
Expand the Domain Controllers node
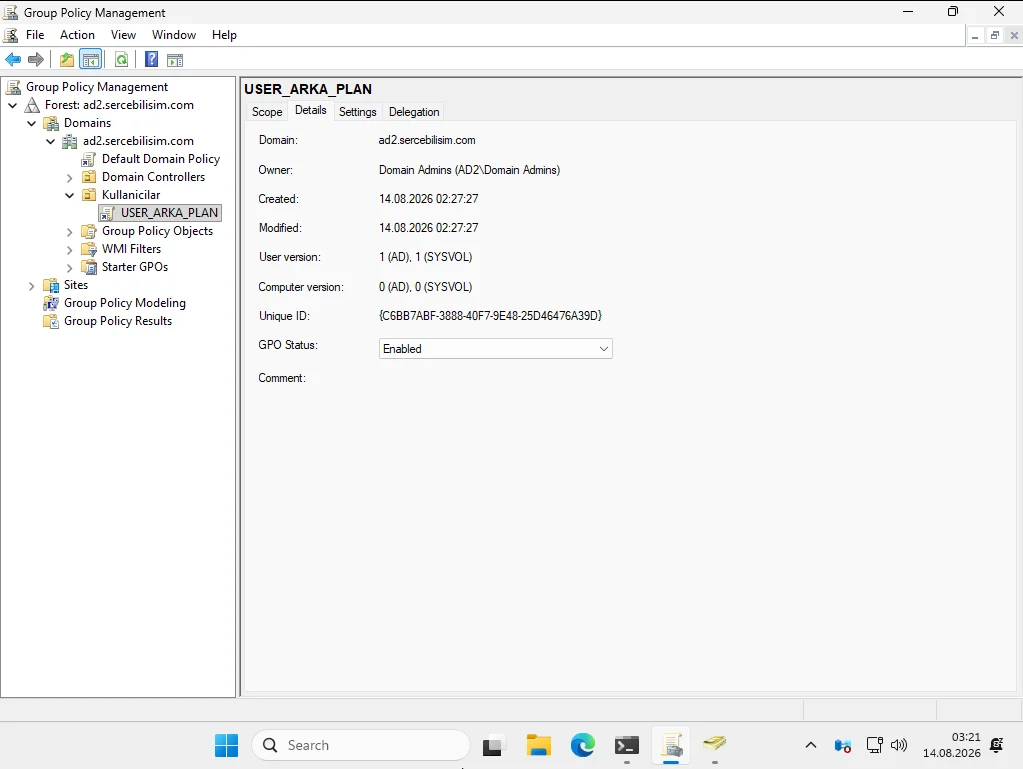[x=70, y=178]
